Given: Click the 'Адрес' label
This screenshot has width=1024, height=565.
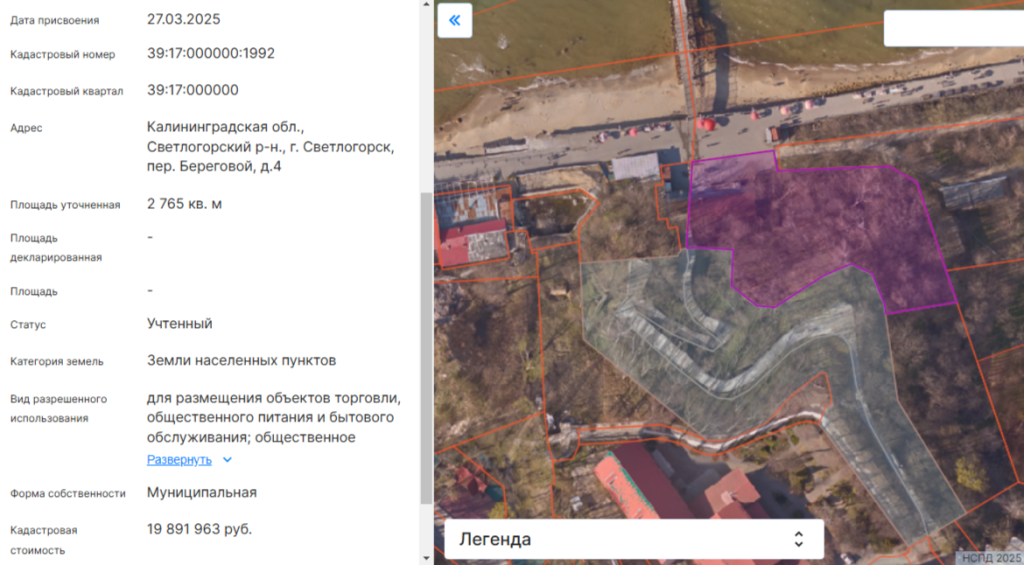Looking at the screenshot, I should point(26,128).
